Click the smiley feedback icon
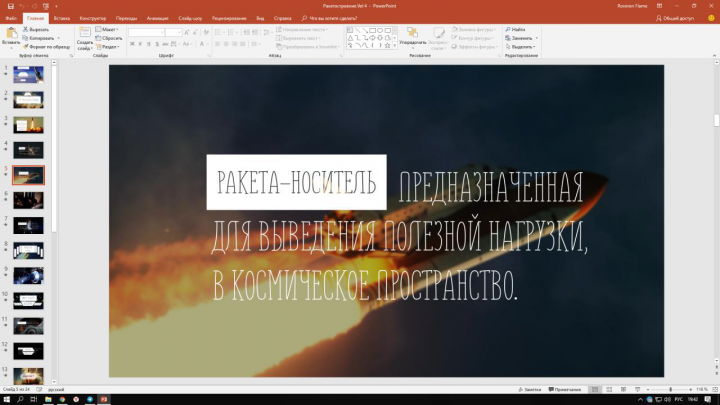The height and width of the screenshot is (405, 720). pyautogui.click(x=711, y=18)
